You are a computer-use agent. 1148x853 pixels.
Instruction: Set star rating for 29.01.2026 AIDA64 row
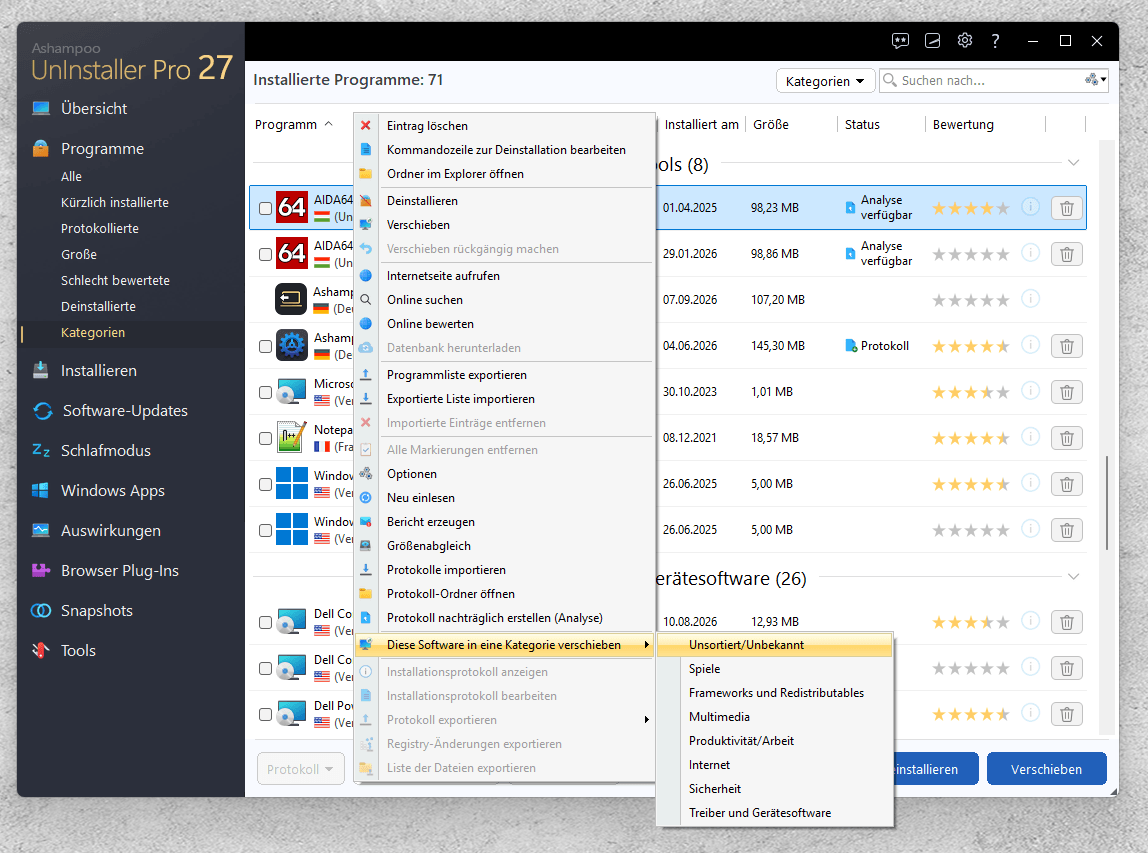970,255
